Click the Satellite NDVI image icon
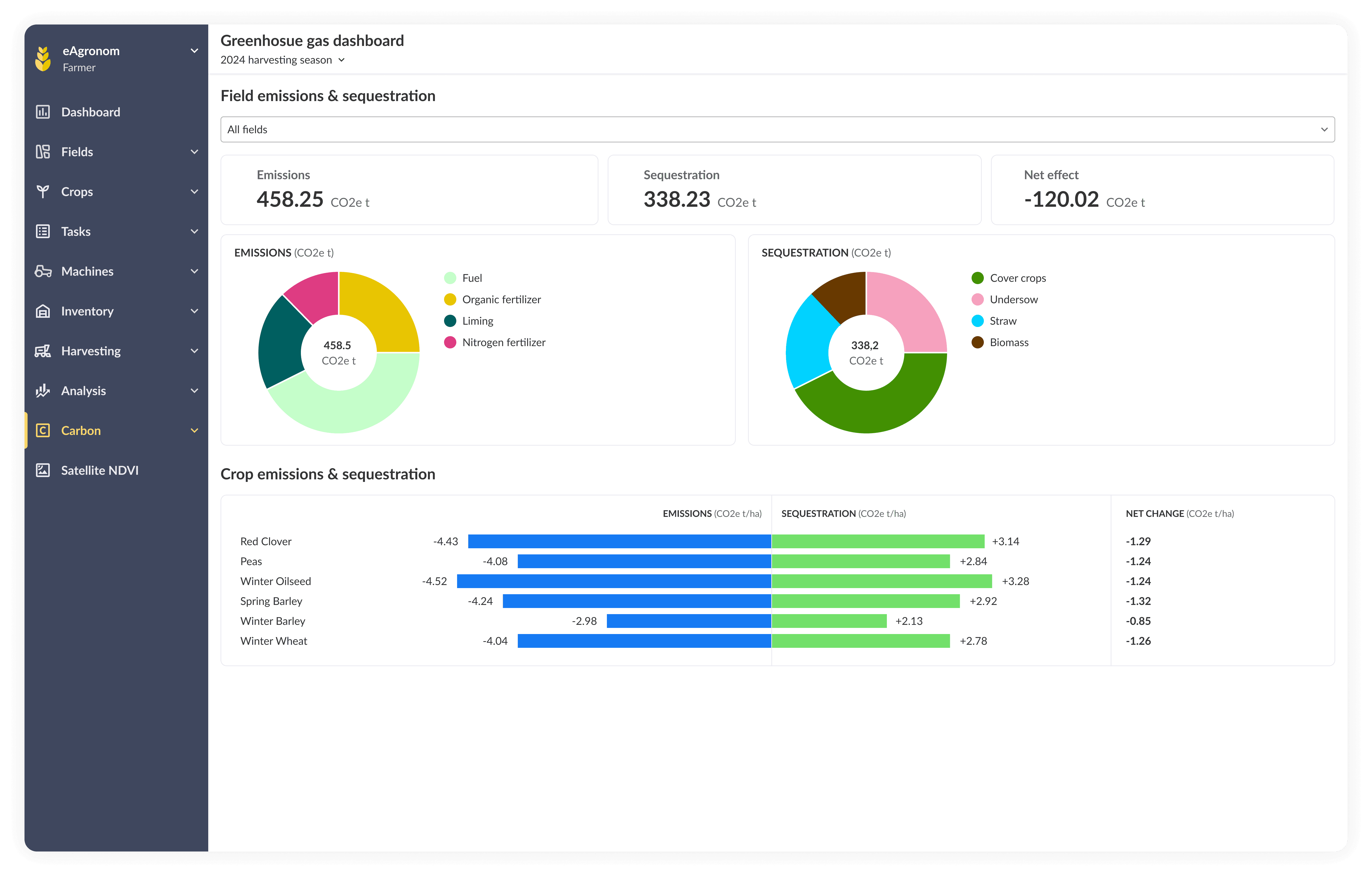The width and height of the screenshot is (1372, 876). point(43,470)
